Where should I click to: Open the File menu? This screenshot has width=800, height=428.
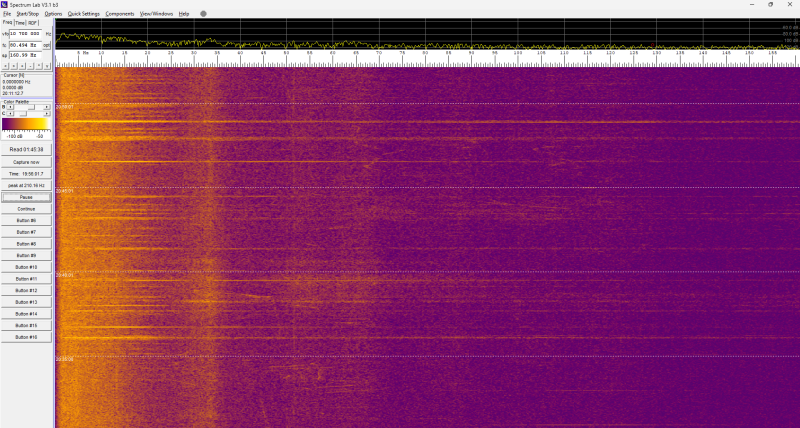[x=7, y=14]
